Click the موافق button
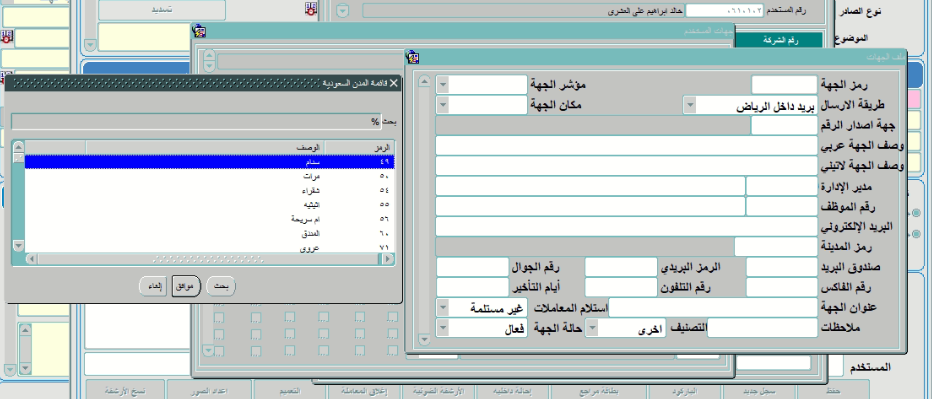Viewport: 932px width, 399px height. (186, 286)
